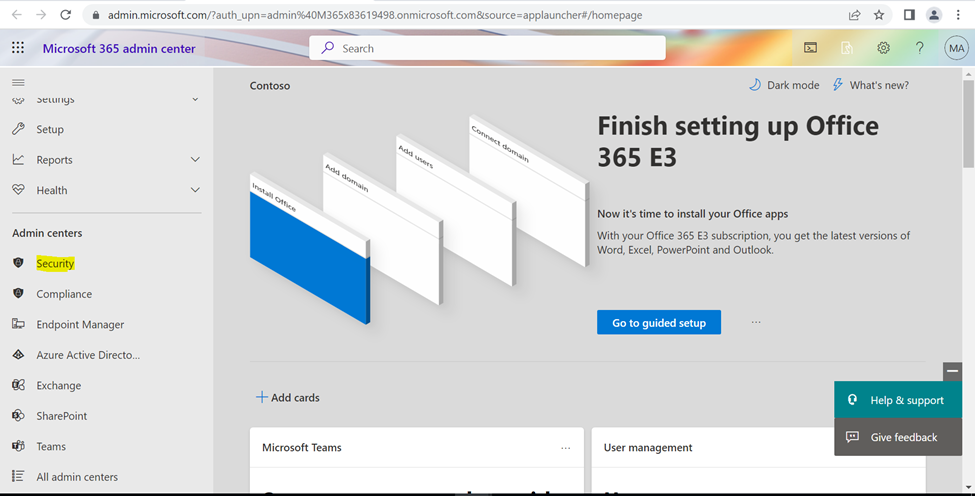Click Go to guided setup button
The width and height of the screenshot is (975, 496).
[659, 323]
